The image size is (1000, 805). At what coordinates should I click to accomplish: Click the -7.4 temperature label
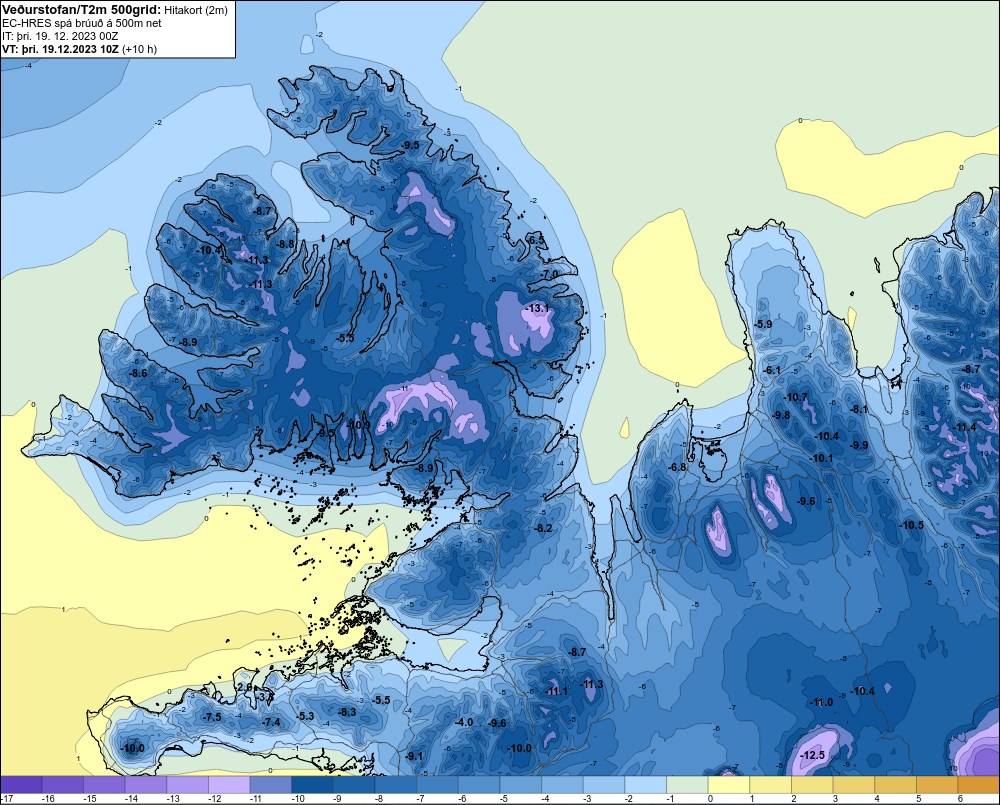click(271, 721)
